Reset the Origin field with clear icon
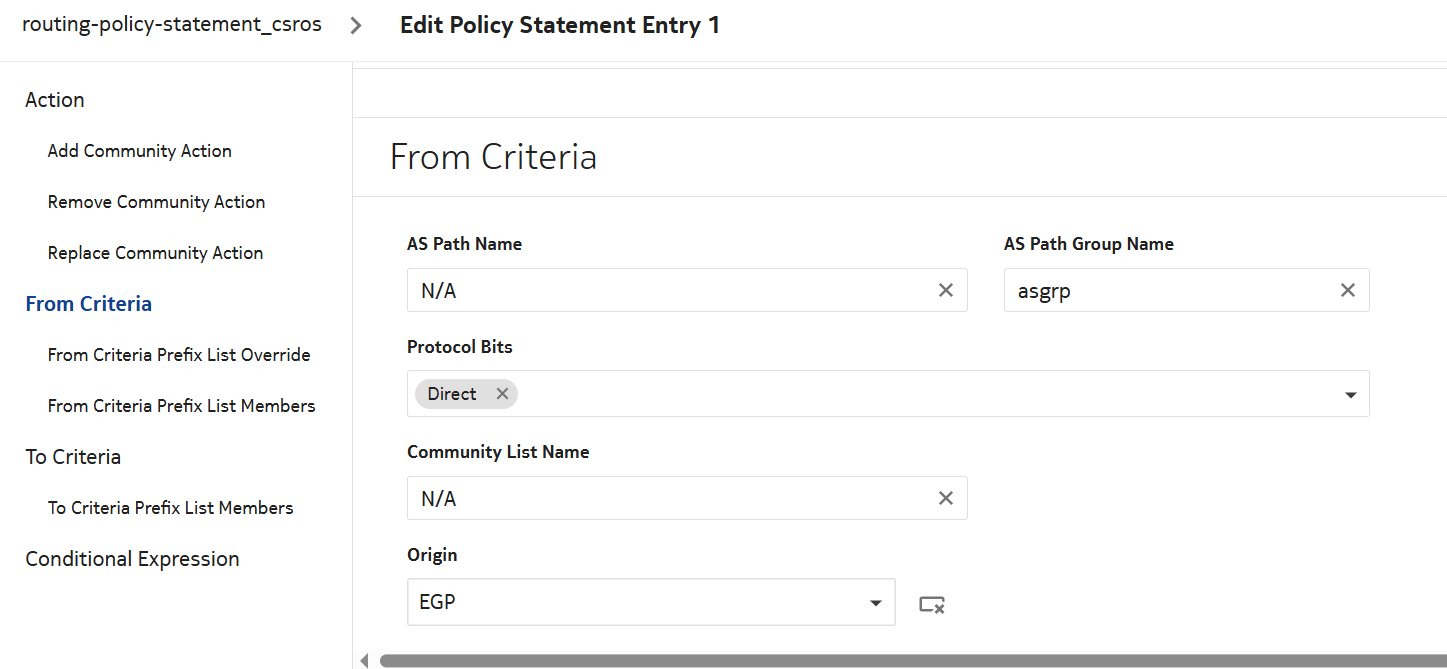Viewport: 1447px width, 669px height. 932,604
